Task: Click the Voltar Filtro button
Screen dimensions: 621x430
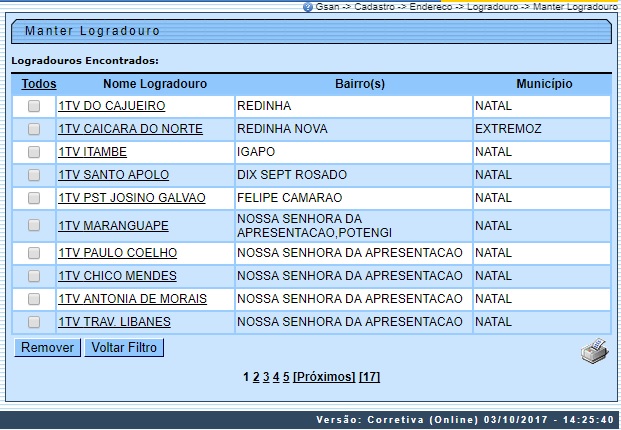Action: (x=124, y=347)
